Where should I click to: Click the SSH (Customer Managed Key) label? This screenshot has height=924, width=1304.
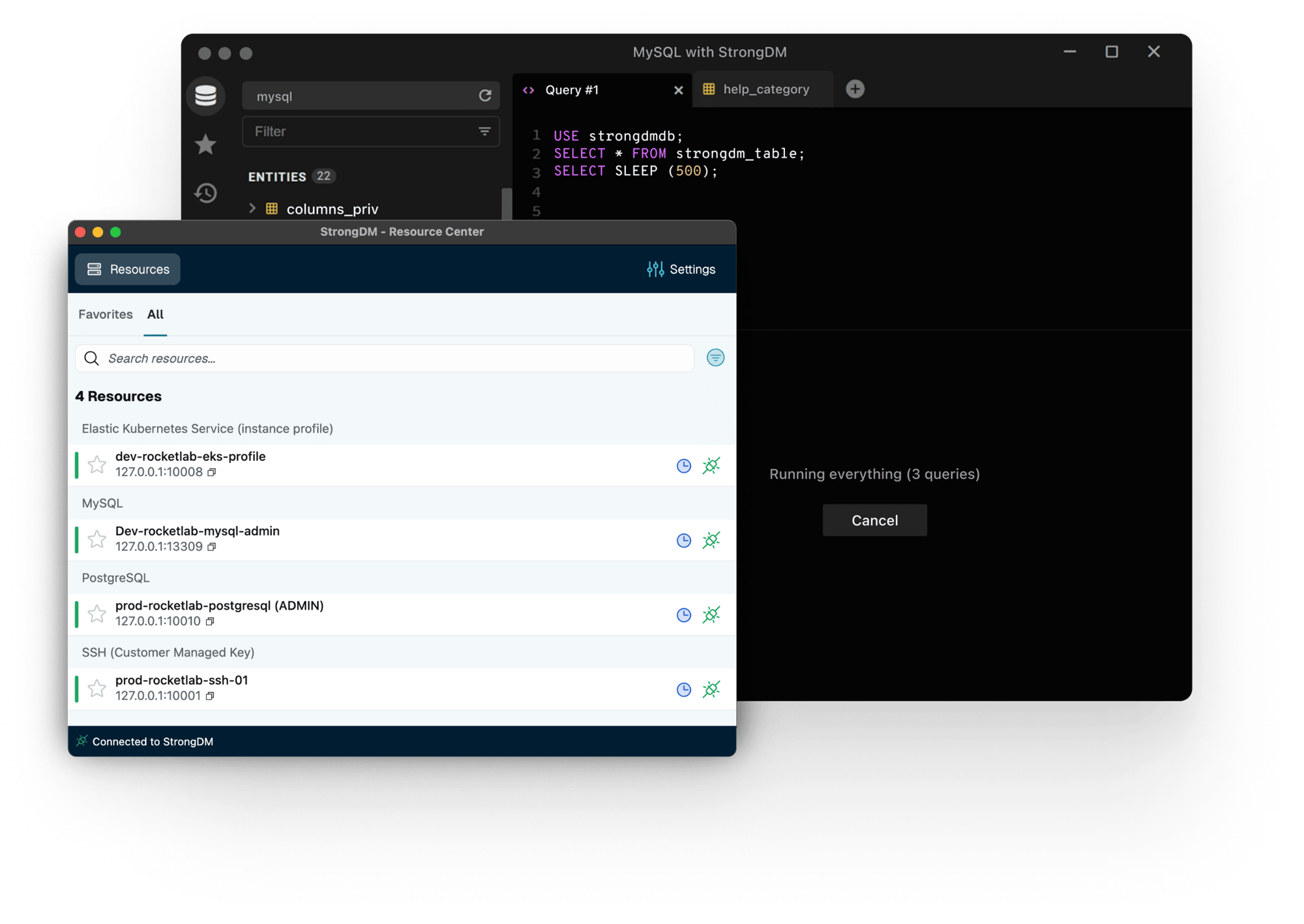tap(168, 652)
